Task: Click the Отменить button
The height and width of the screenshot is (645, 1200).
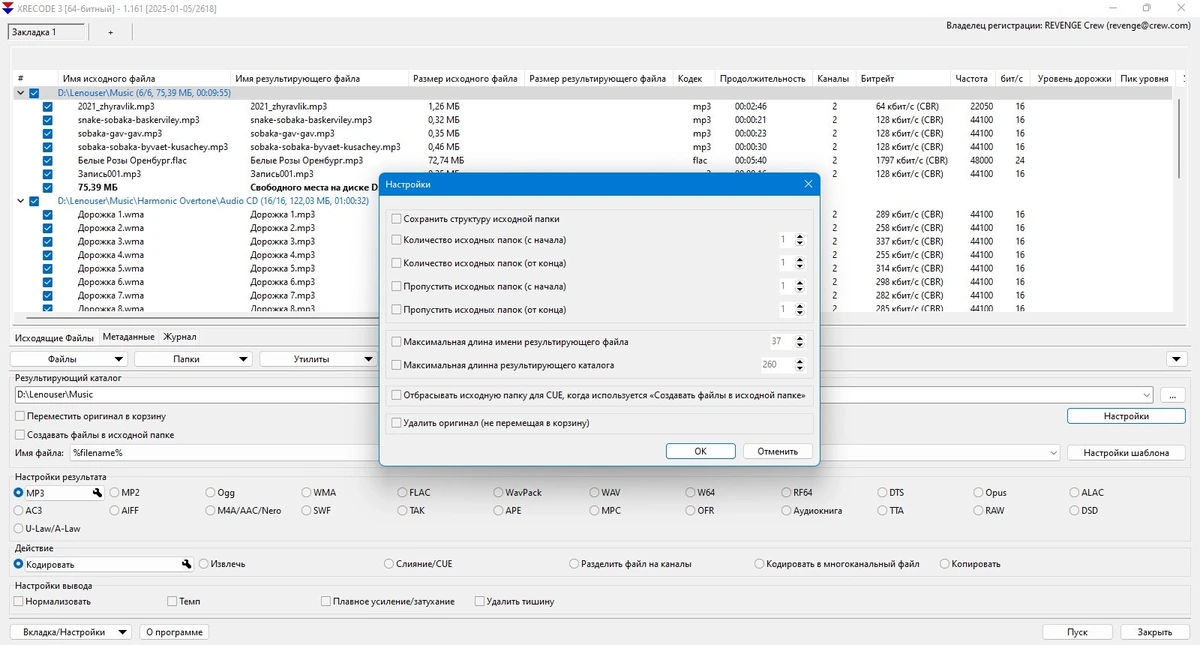Action: tap(778, 451)
